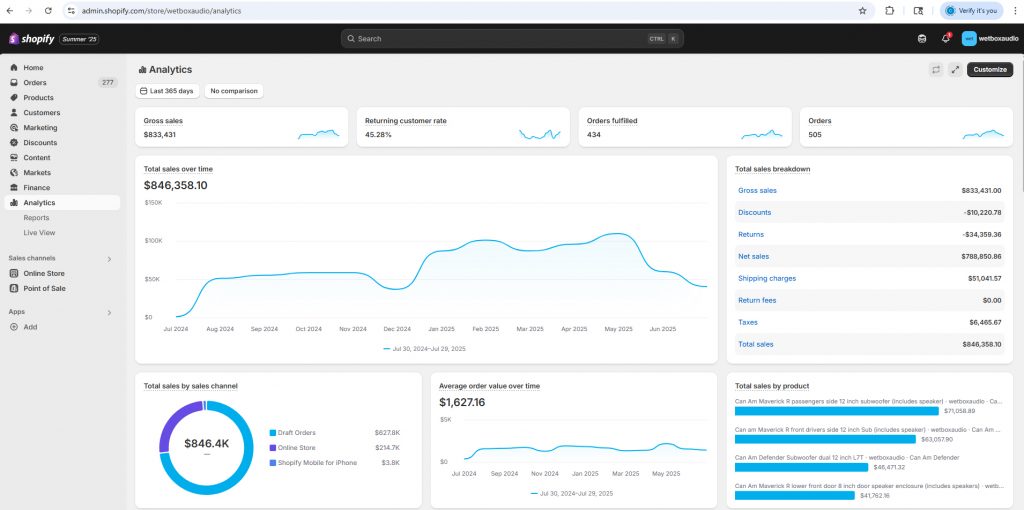
Task: Open the browser extensions puzzle icon
Action: point(890,10)
